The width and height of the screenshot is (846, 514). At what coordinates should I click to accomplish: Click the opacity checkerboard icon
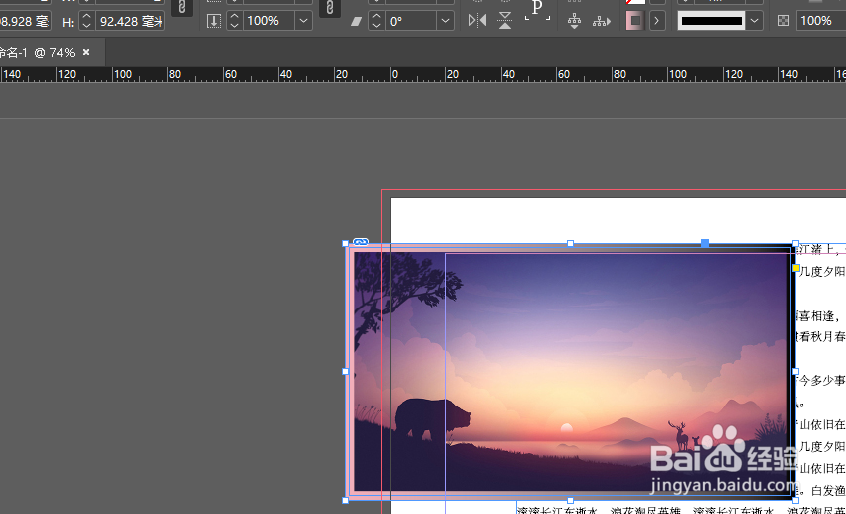coord(783,21)
